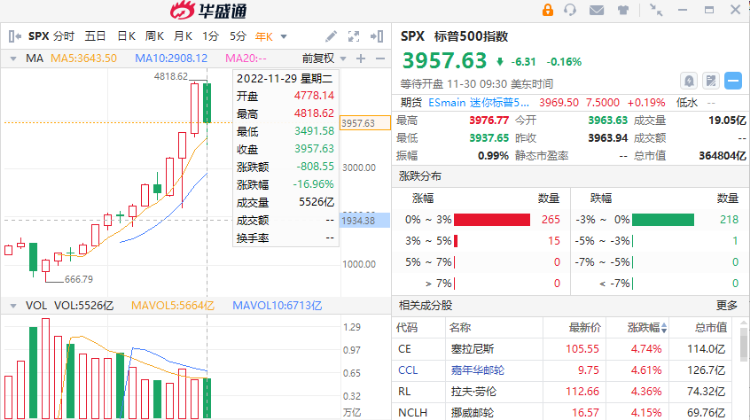
Task: Switch to 月K monthly chart
Action: pos(183,36)
